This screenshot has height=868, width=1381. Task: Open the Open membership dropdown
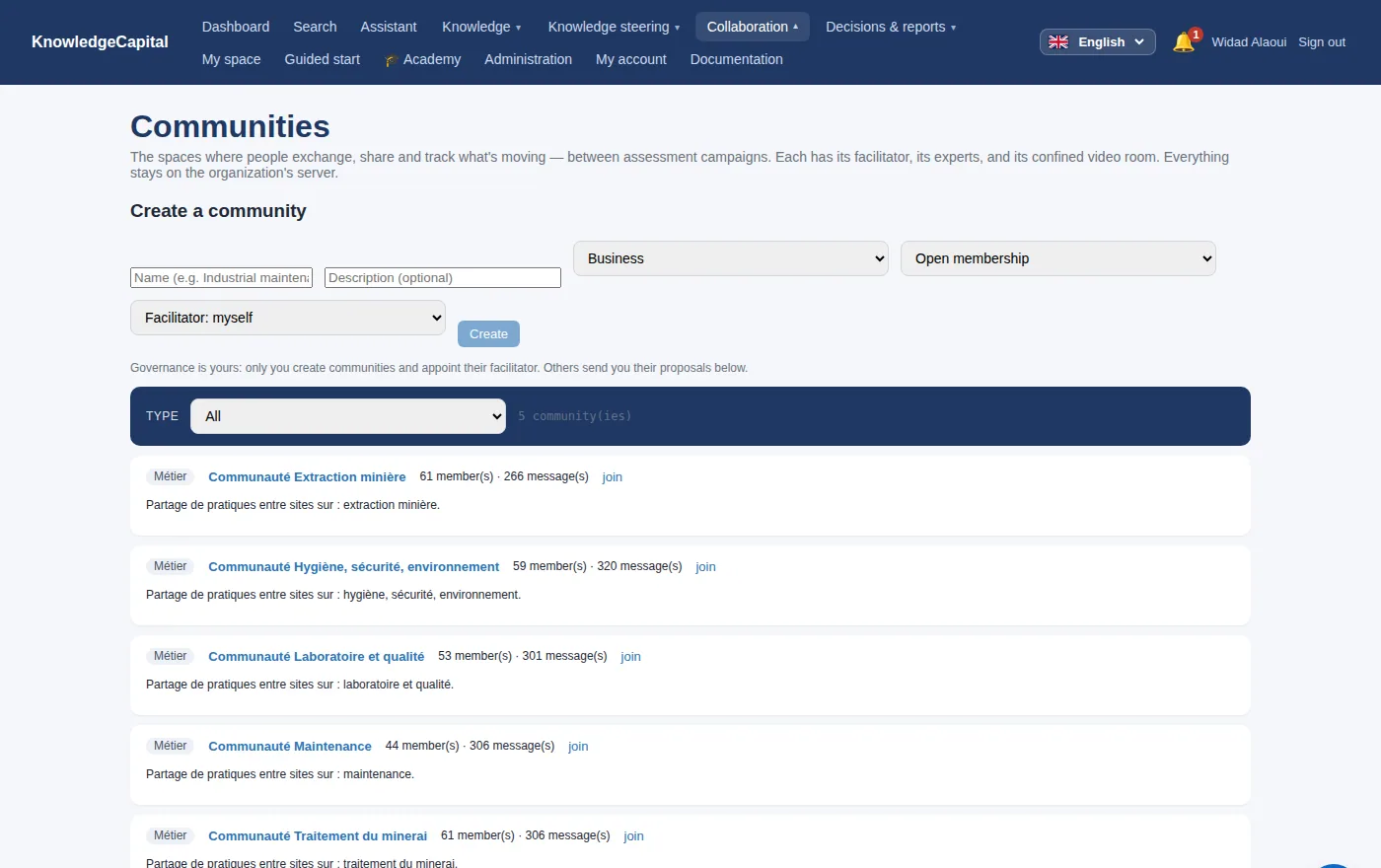[x=1058, y=258]
